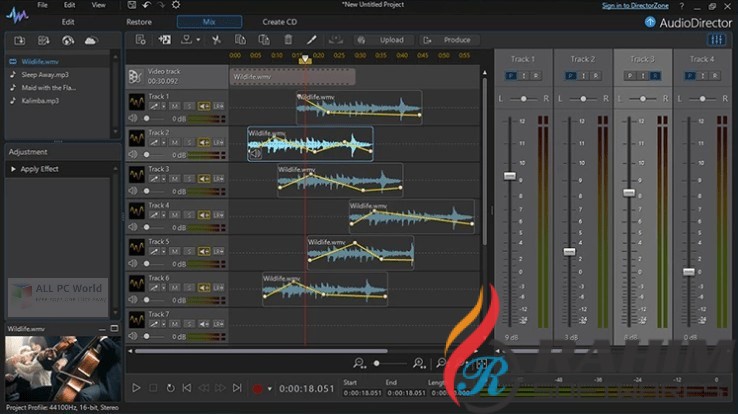
Task: Click the Produce button
Action: 456,40
